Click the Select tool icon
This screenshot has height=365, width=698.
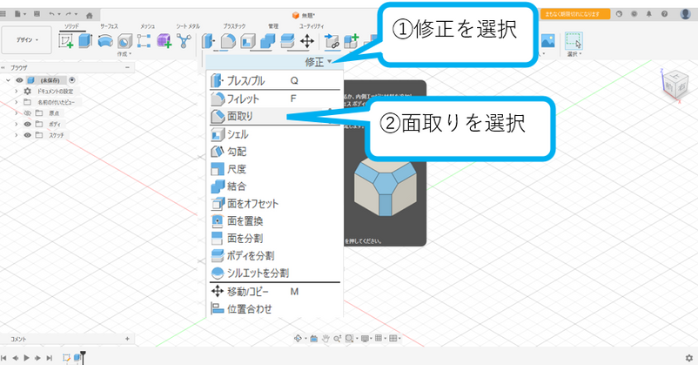[x=574, y=41]
